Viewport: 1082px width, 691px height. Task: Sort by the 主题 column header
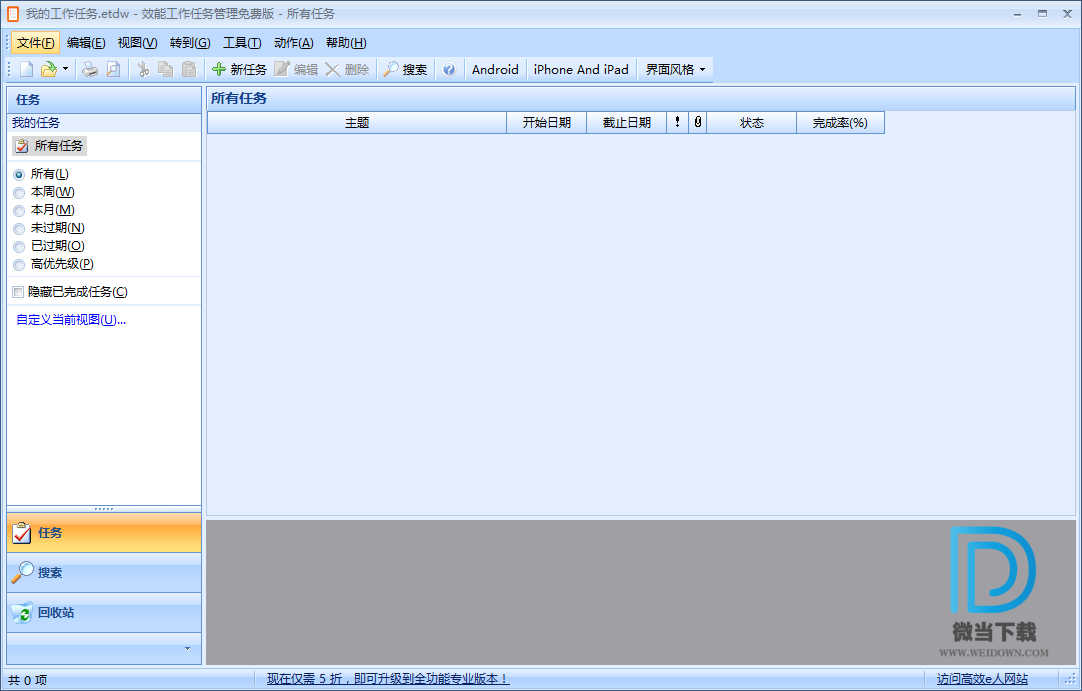357,122
